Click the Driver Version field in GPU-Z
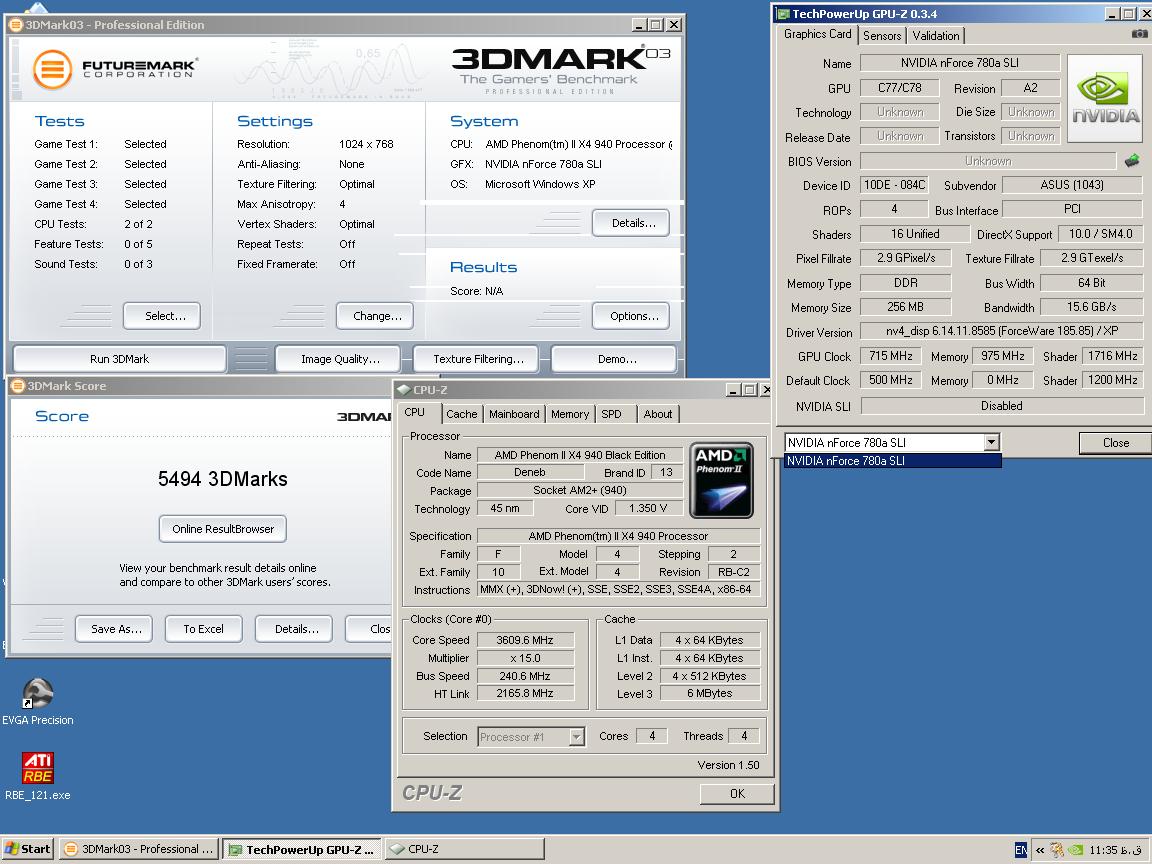 1001,331
